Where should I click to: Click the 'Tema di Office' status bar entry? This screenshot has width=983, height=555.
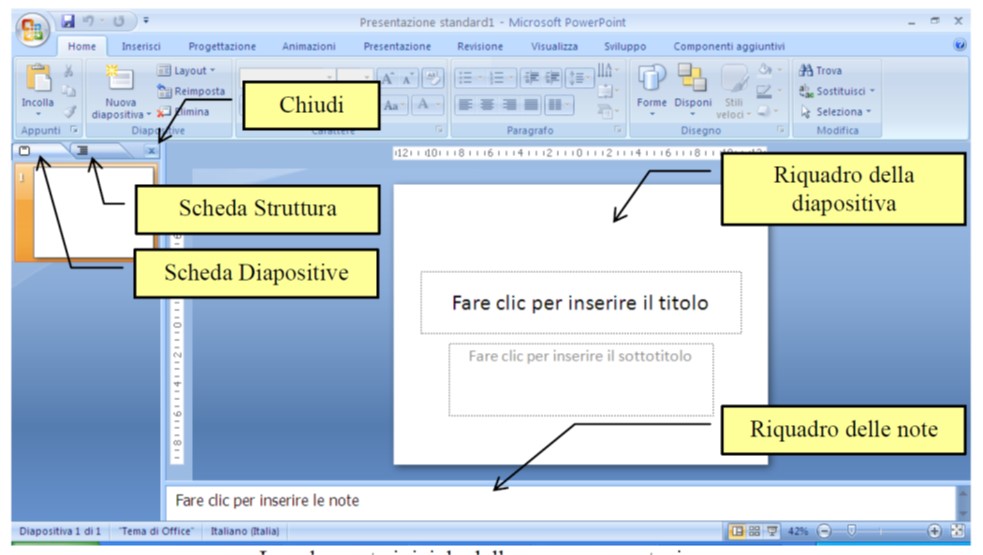156,531
